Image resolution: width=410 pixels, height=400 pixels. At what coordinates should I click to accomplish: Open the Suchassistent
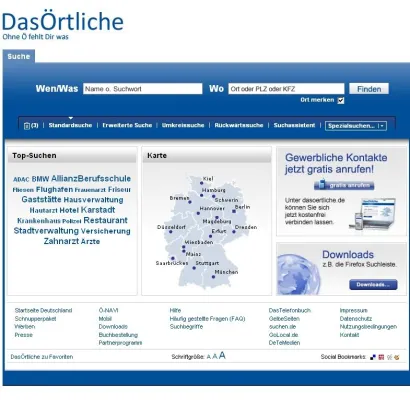pyautogui.click(x=294, y=125)
